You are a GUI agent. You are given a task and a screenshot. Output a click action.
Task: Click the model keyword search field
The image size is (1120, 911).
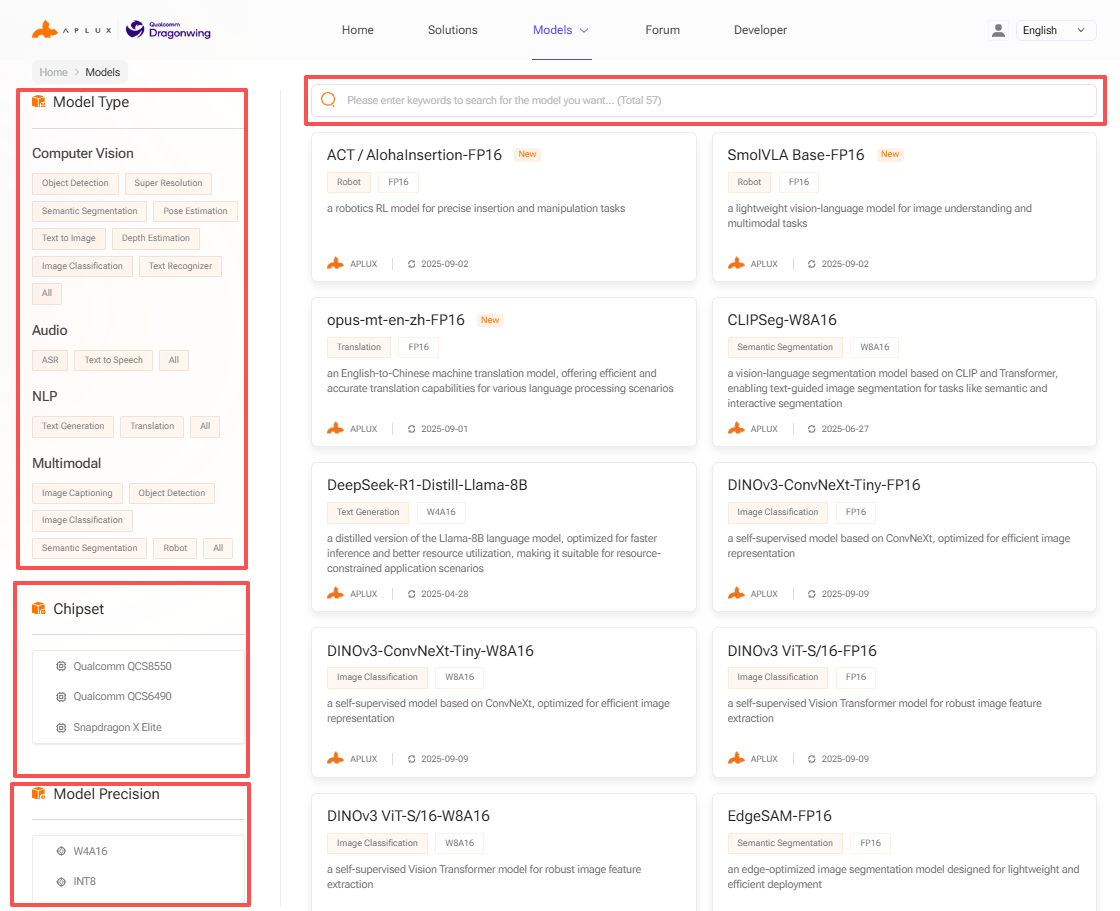click(710, 100)
